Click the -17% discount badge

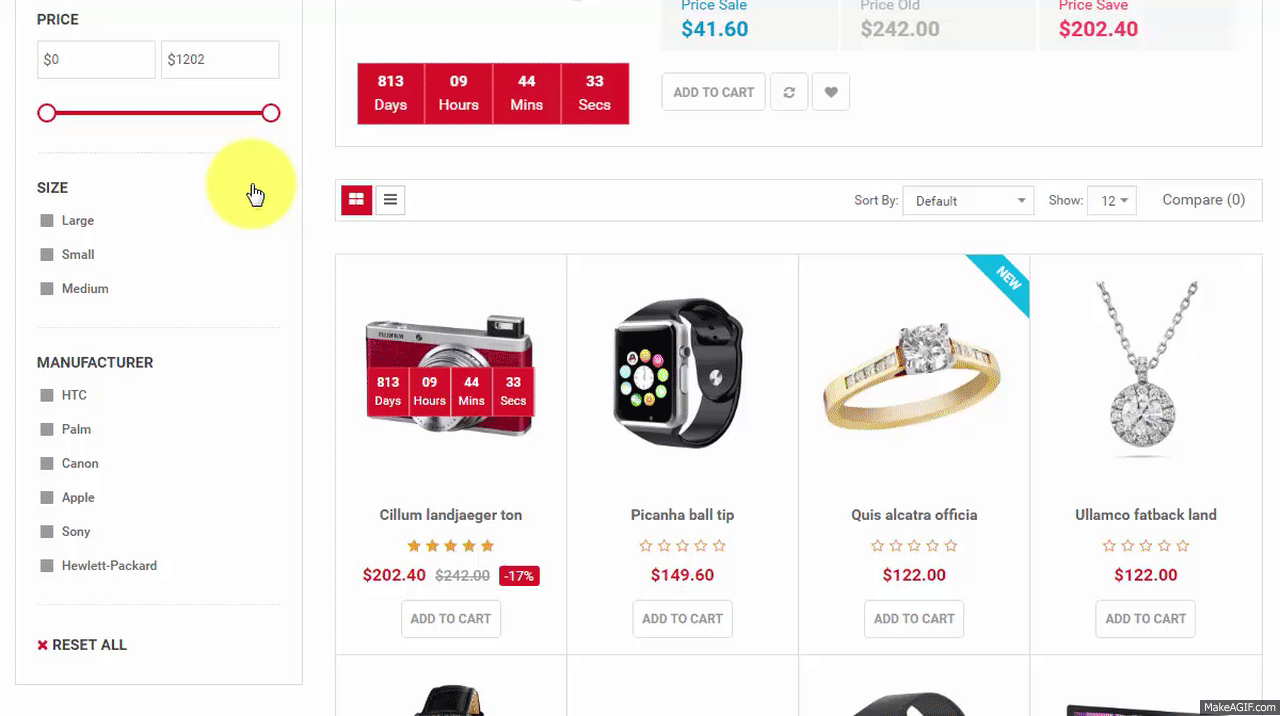[x=519, y=576]
